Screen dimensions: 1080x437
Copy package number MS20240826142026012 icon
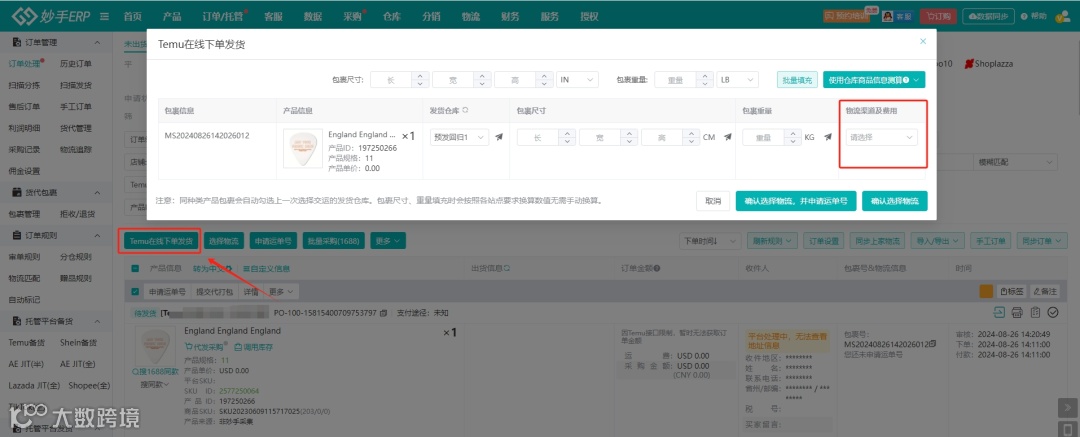(x=935, y=343)
